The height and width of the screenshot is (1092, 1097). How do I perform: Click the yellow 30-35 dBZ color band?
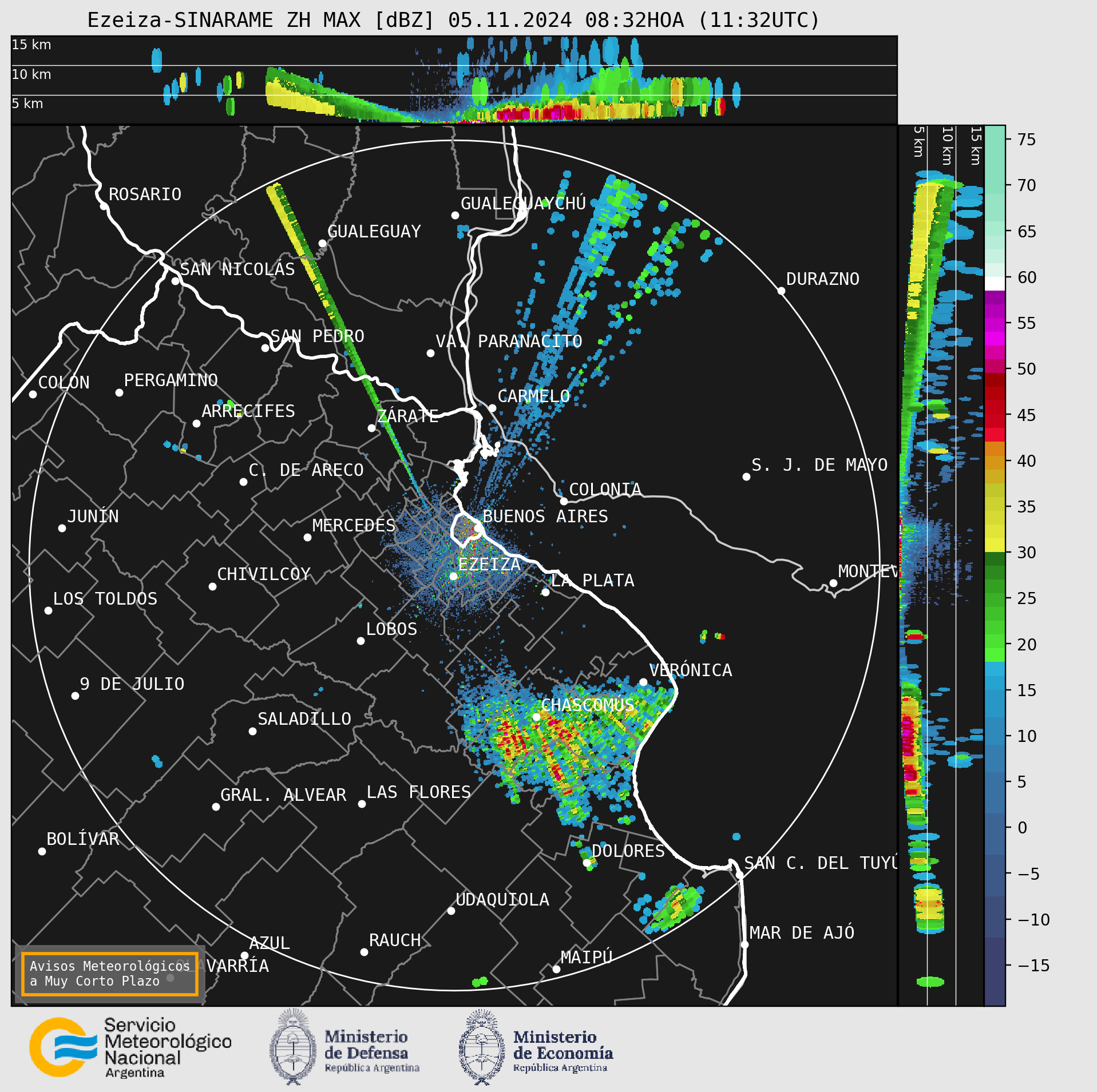[x=995, y=530]
